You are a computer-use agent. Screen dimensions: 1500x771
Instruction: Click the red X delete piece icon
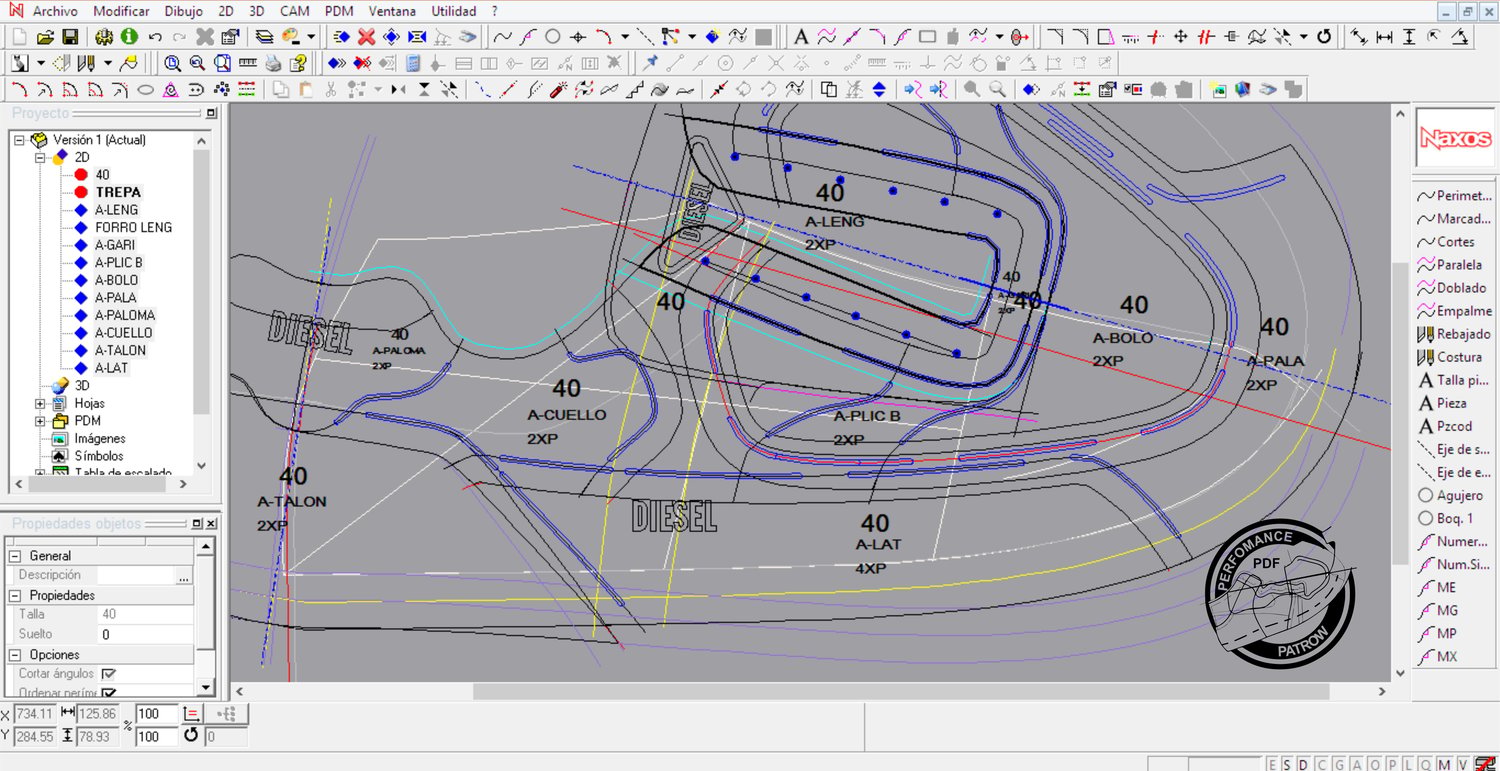(x=366, y=37)
